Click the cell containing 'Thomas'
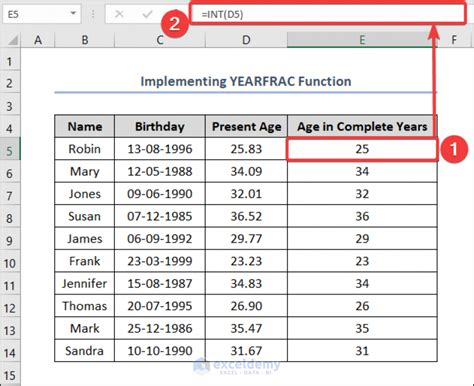The width and height of the screenshot is (474, 386). coord(85,306)
